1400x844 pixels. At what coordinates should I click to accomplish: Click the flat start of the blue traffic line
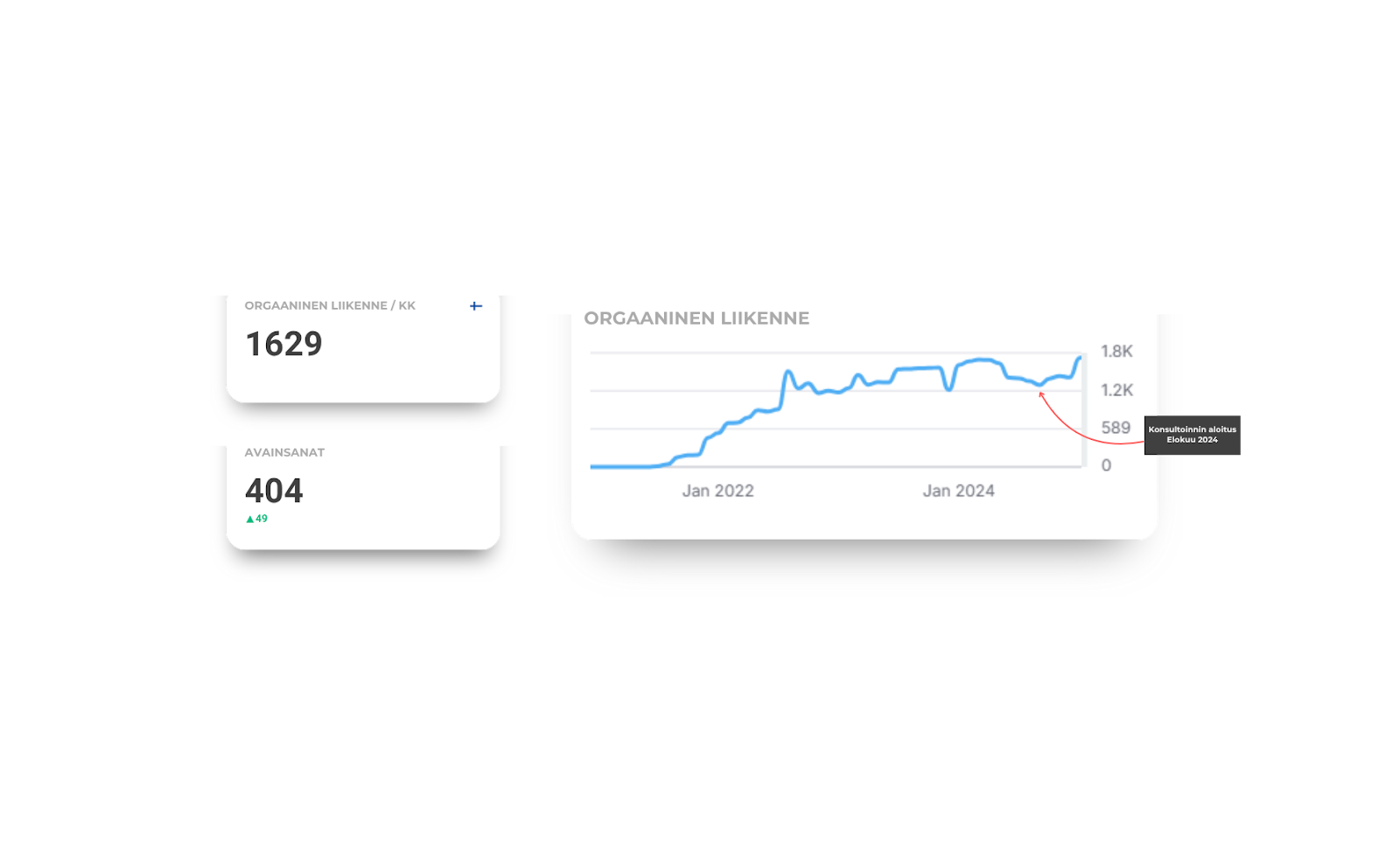pyautogui.click(x=621, y=466)
